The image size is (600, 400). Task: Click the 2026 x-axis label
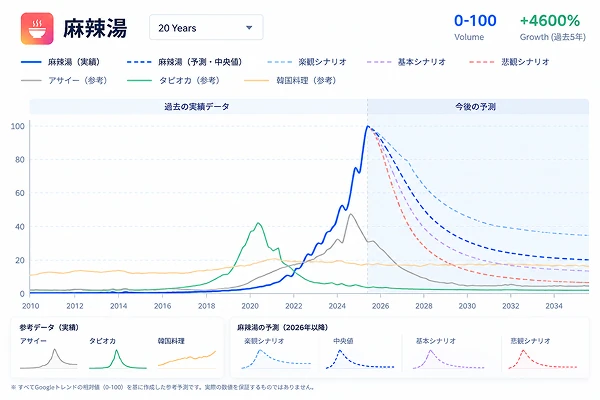(x=380, y=306)
